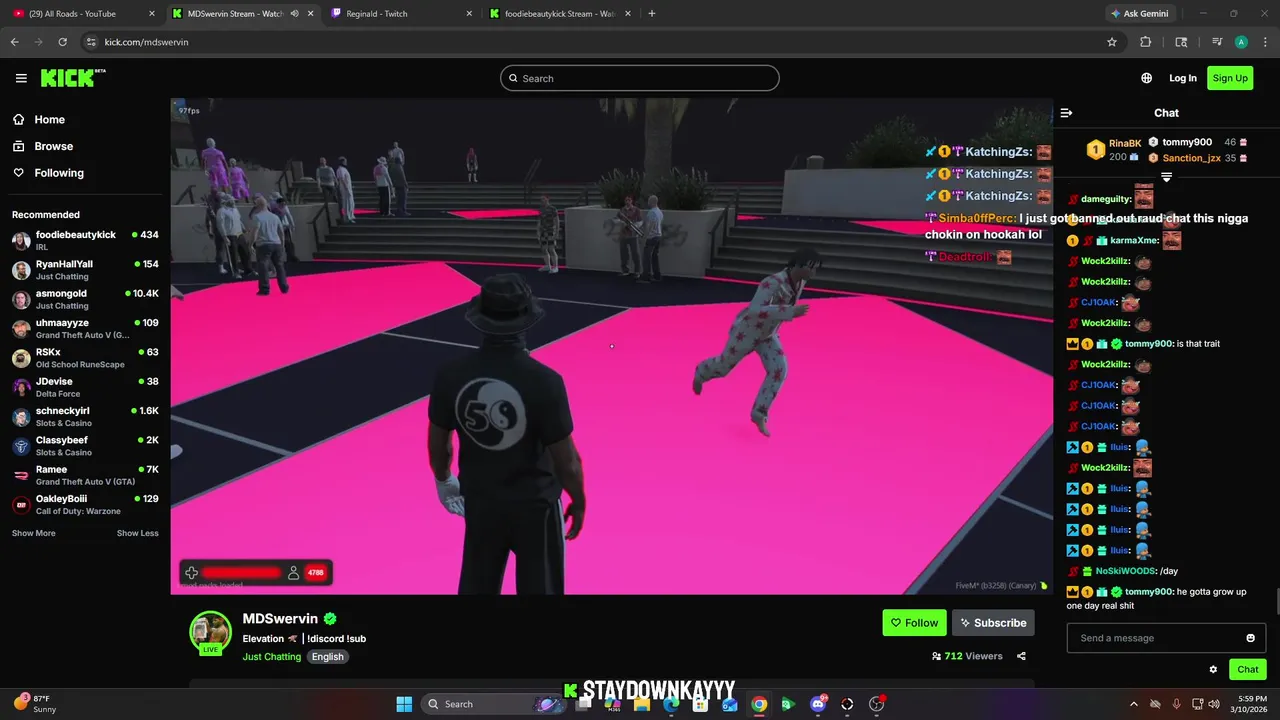The height and width of the screenshot is (720, 1280).
Task: Subscribe to MDSwervin
Action: pyautogui.click(x=993, y=623)
